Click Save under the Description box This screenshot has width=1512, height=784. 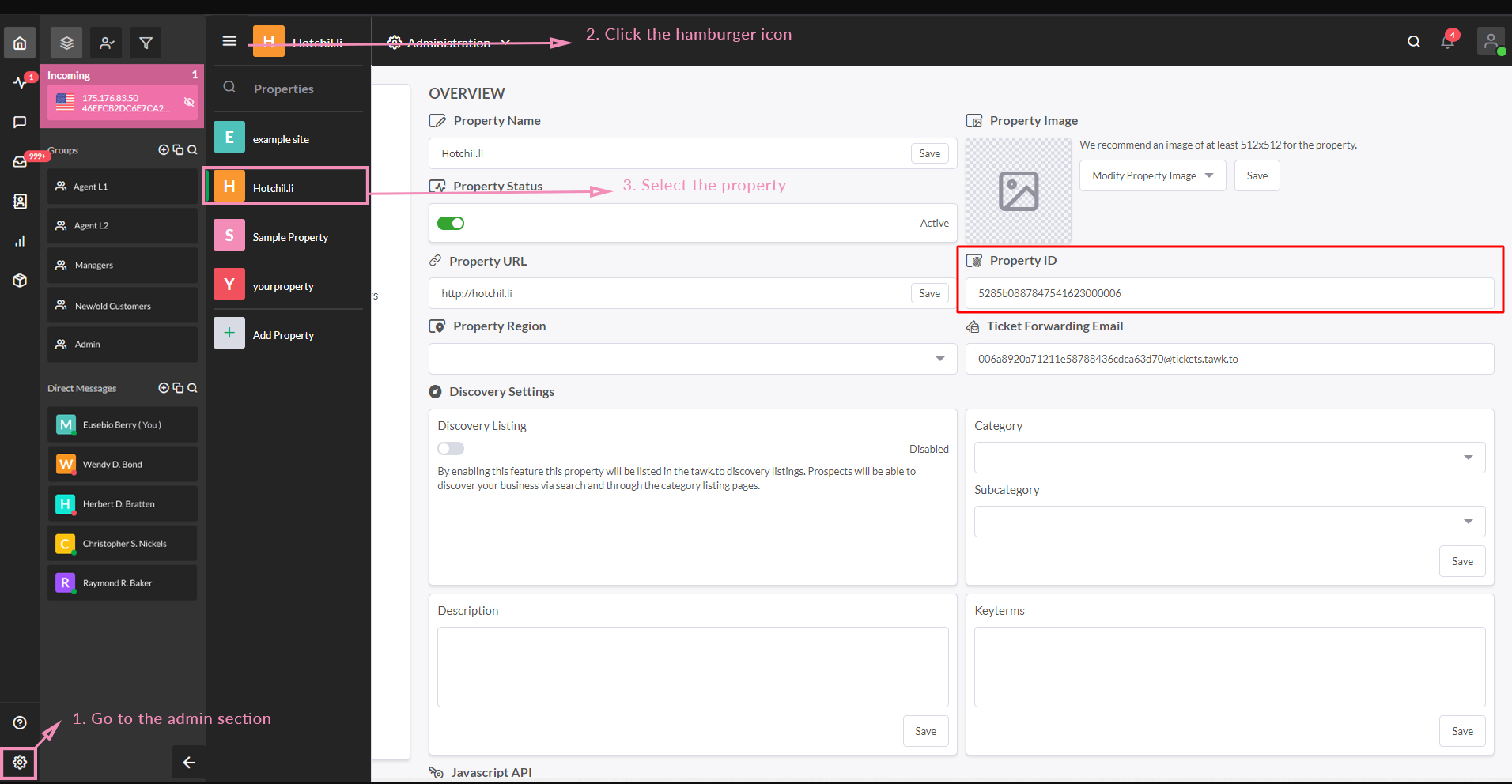[925, 731]
